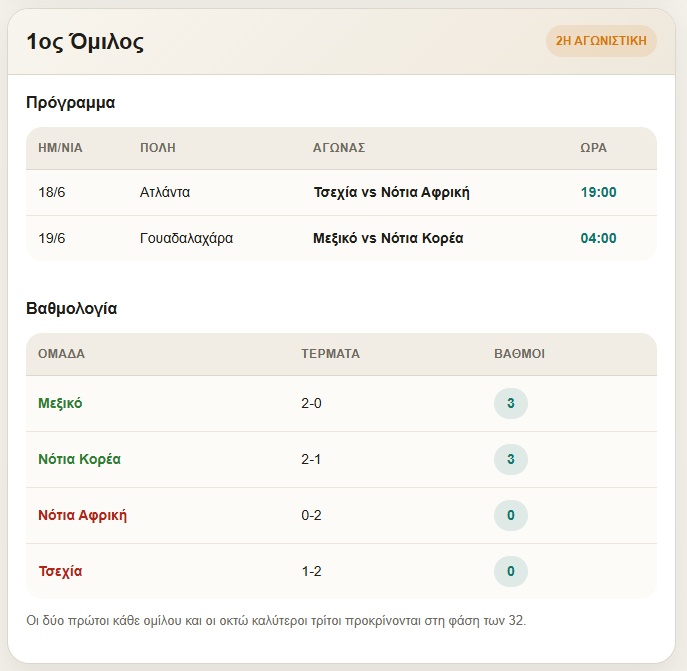687x671 pixels.
Task: Click Νότια Αφρική goals value 0-2
Action: (311, 515)
